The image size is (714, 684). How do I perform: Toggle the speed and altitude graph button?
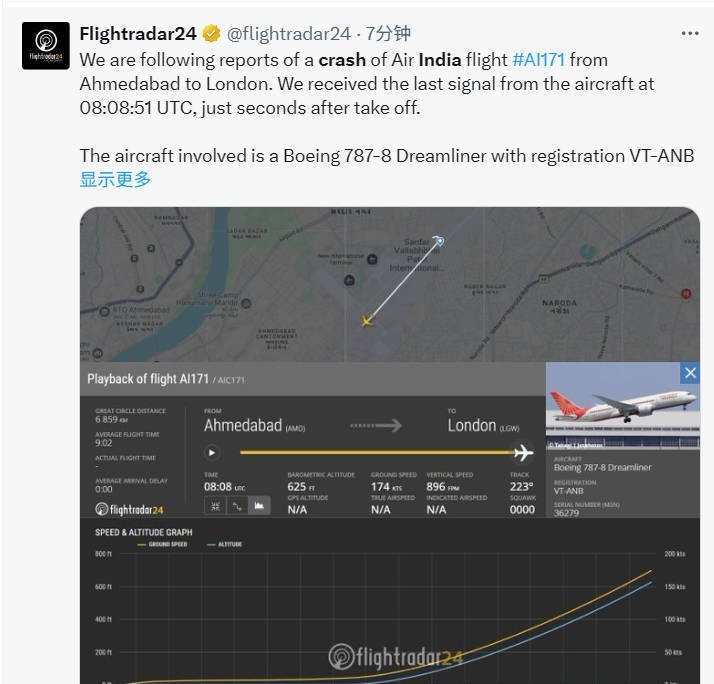point(259,506)
